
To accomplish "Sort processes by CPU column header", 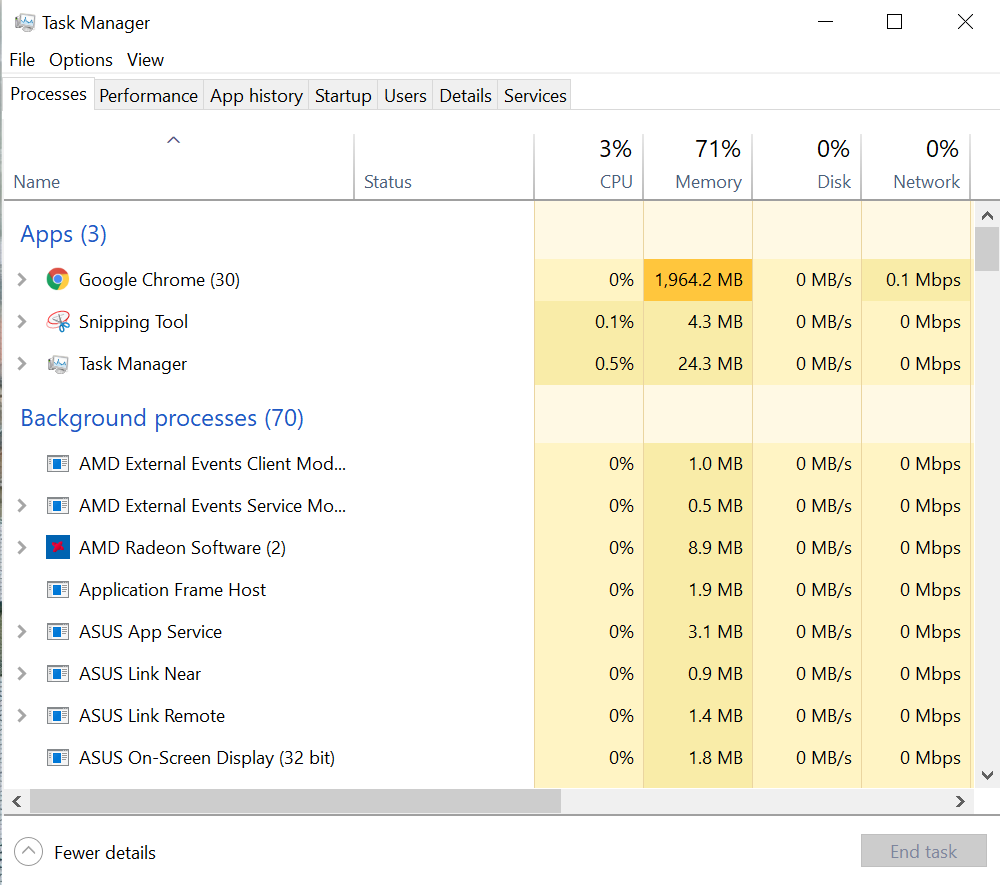I will [616, 182].
